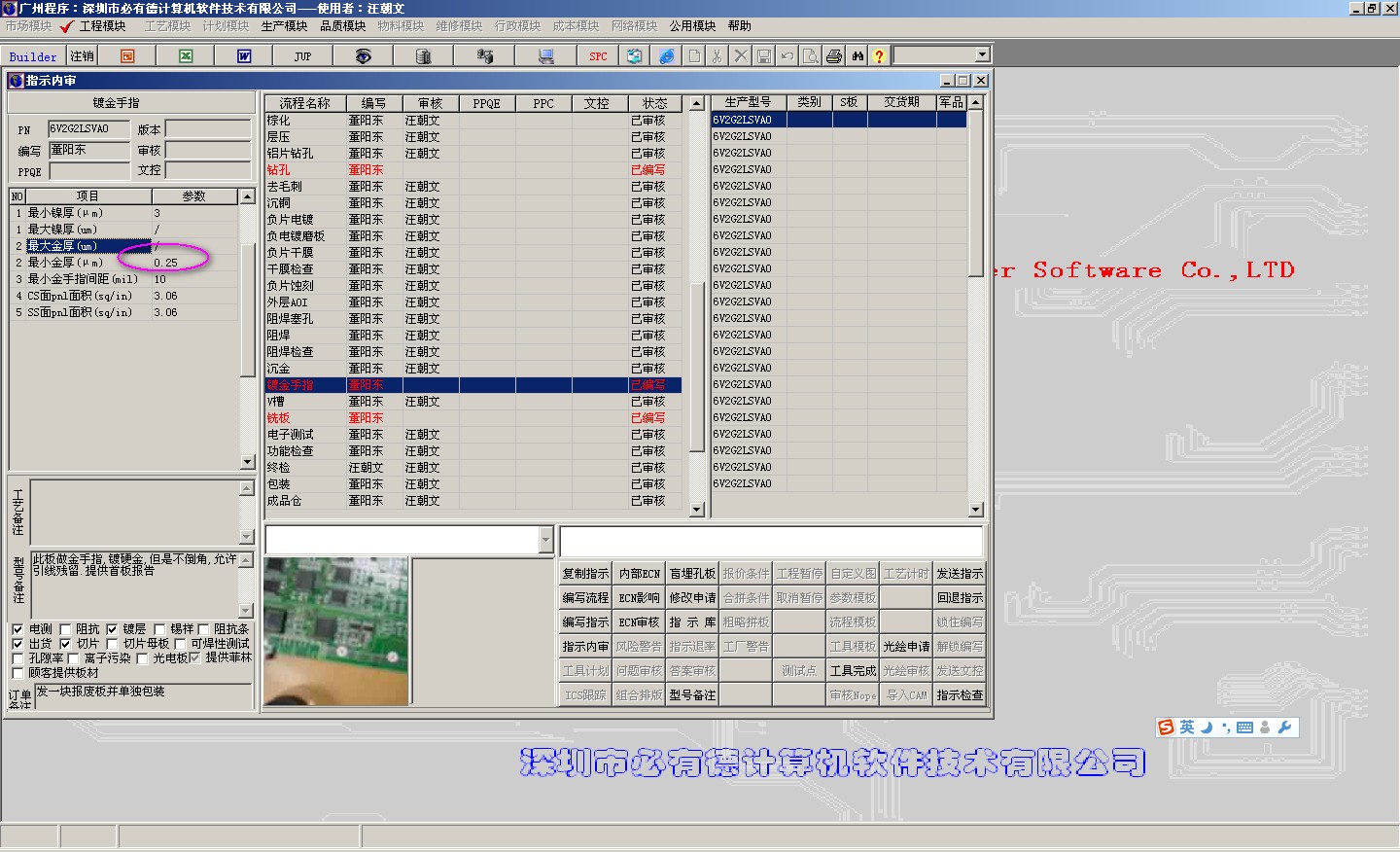This screenshot has height=852, width=1400.
Task: Uncheck the 切片 checkbox
Action: (65, 644)
